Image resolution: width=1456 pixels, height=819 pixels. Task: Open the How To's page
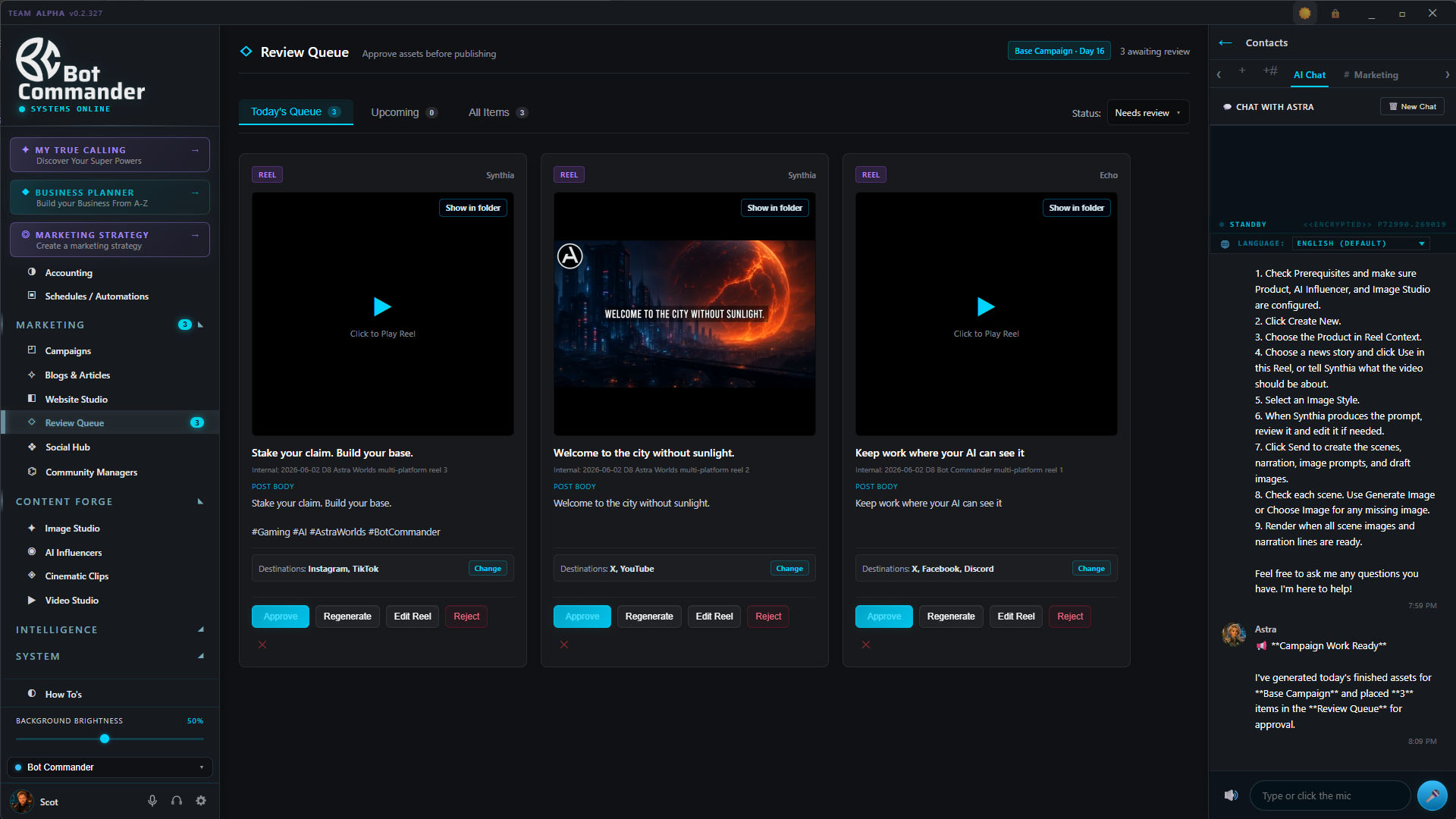coord(63,694)
